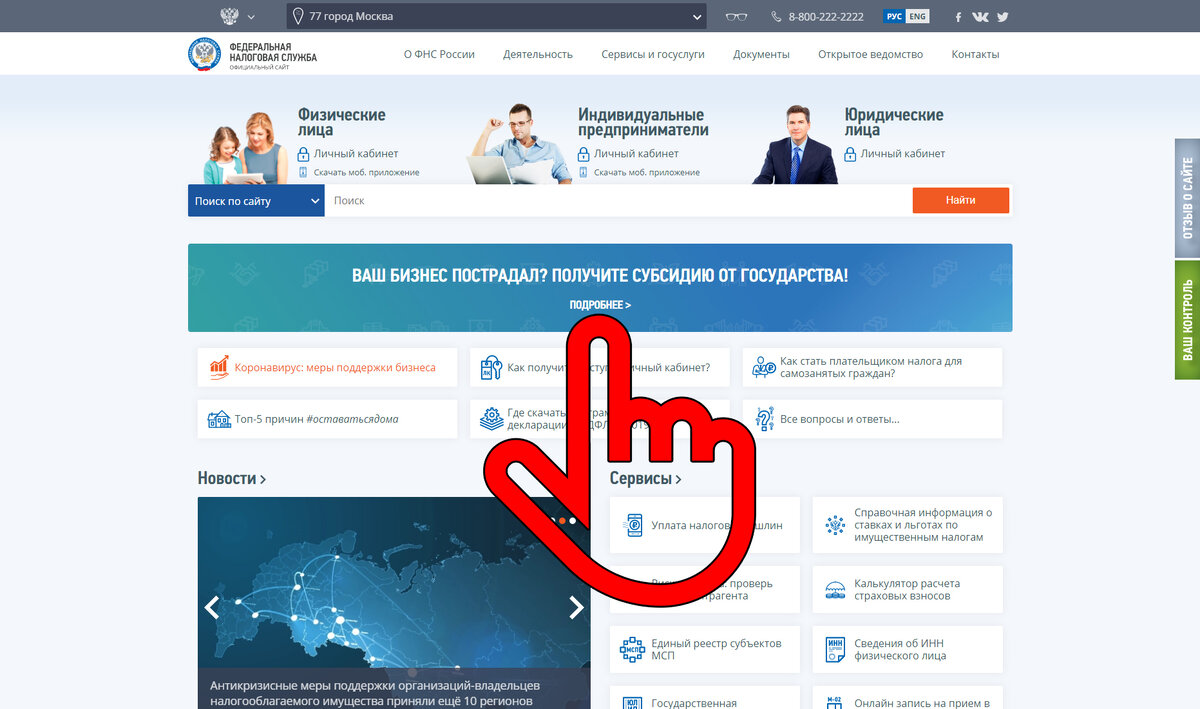This screenshot has height=709, width=1200.
Task: Open the Контакты menu
Action: tap(975, 54)
